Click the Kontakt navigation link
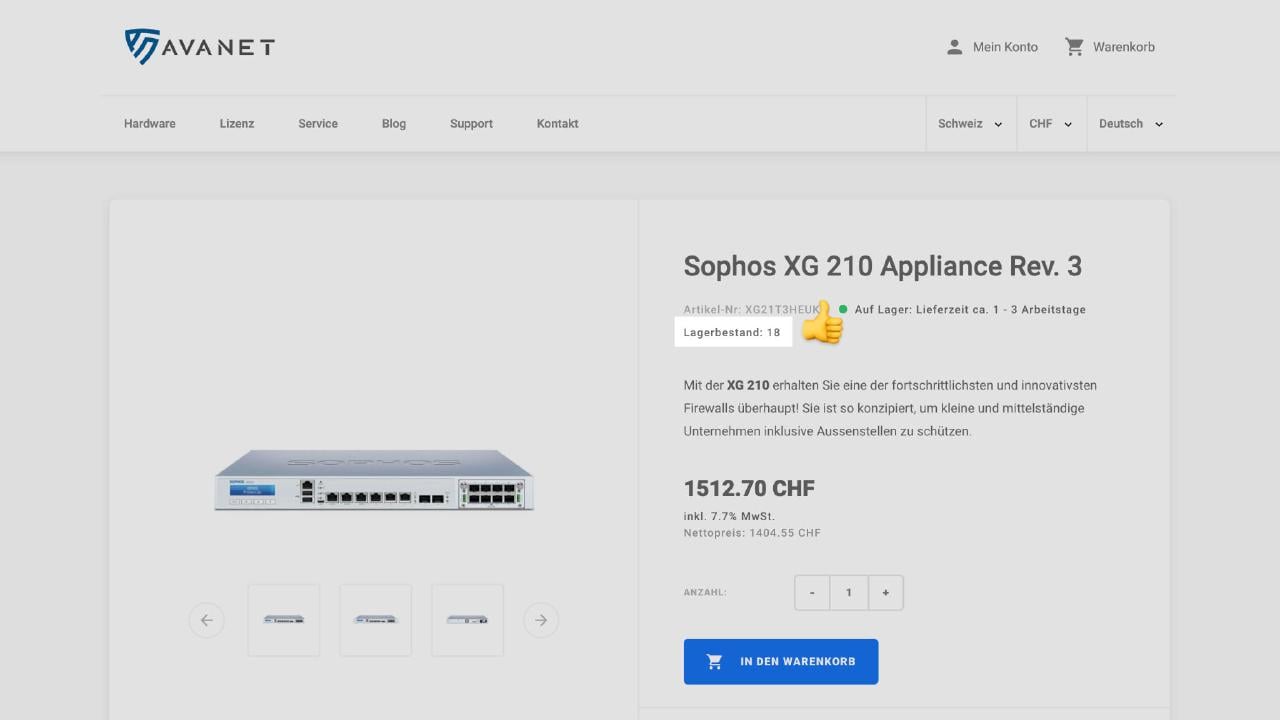Viewport: 1280px width, 720px height. [557, 123]
